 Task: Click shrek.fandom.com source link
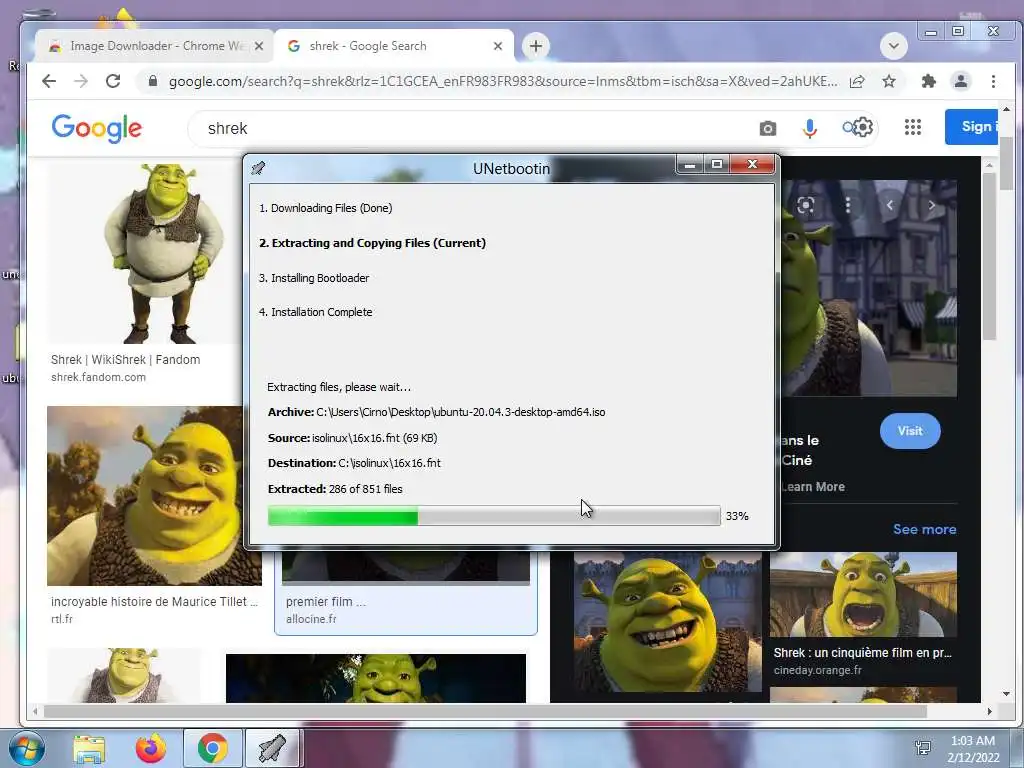(99, 377)
